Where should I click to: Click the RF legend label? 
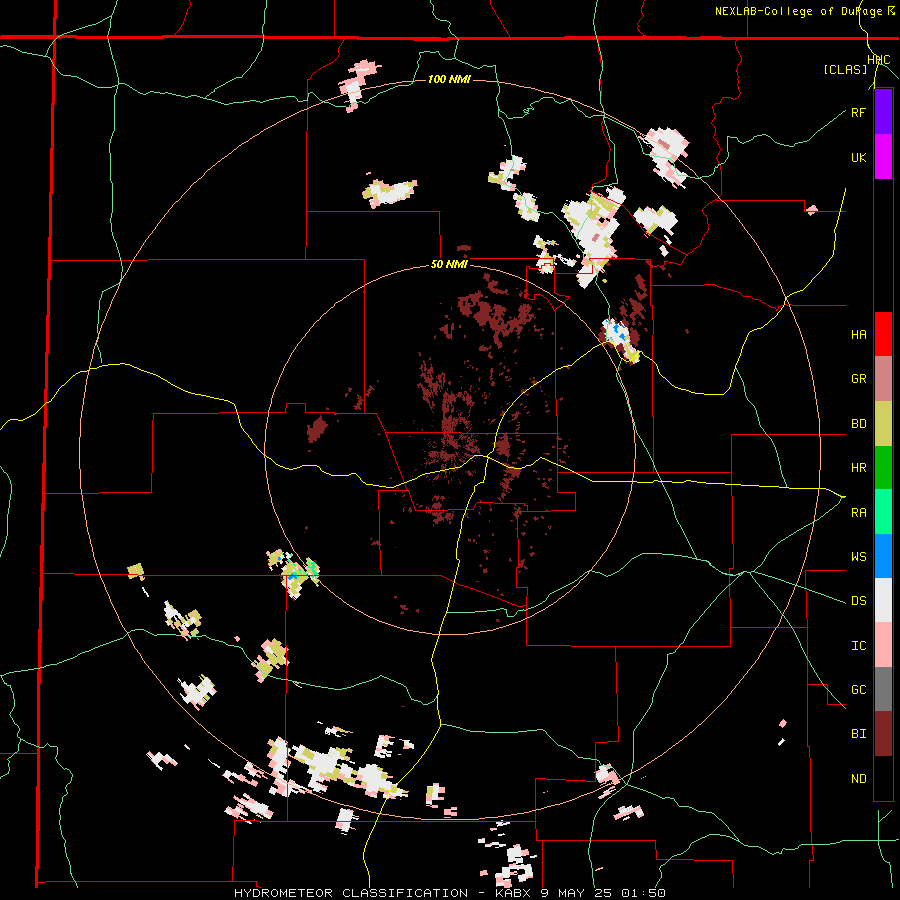pyautogui.click(x=858, y=112)
